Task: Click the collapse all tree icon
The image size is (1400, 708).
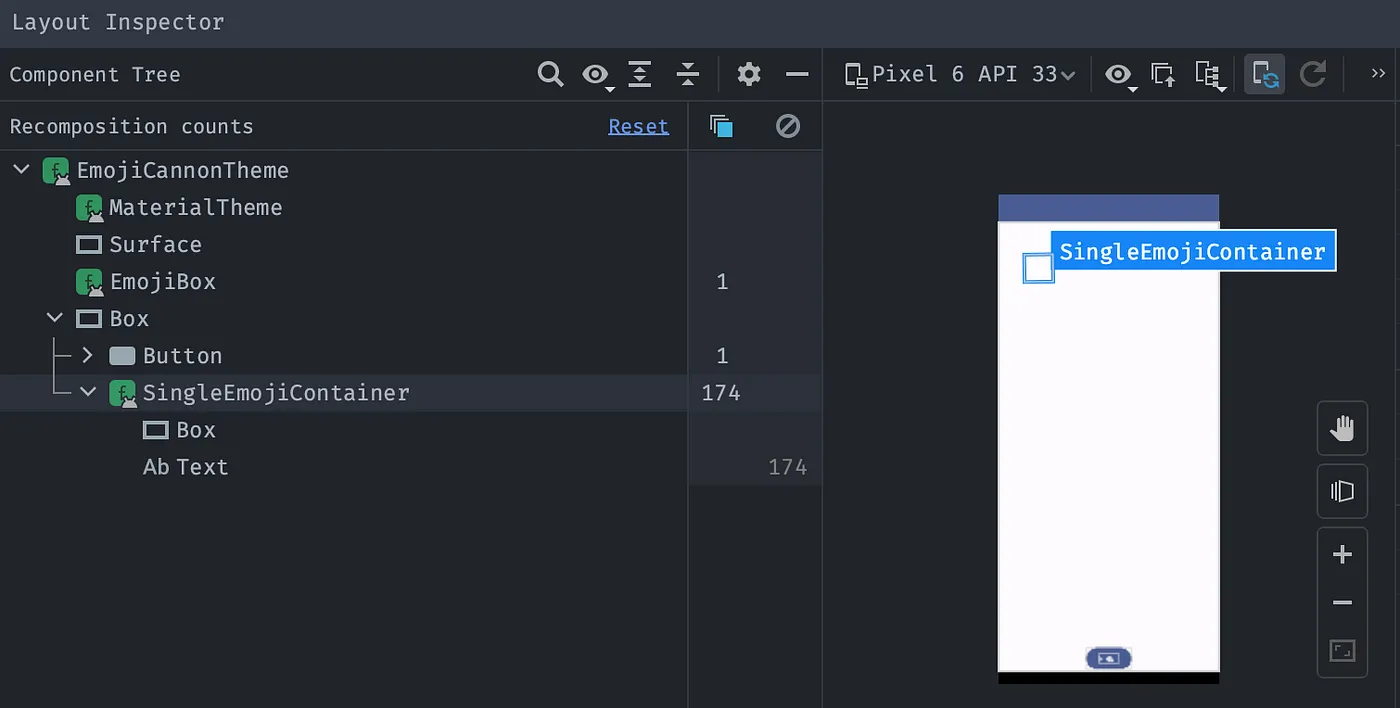Action: tap(688, 74)
